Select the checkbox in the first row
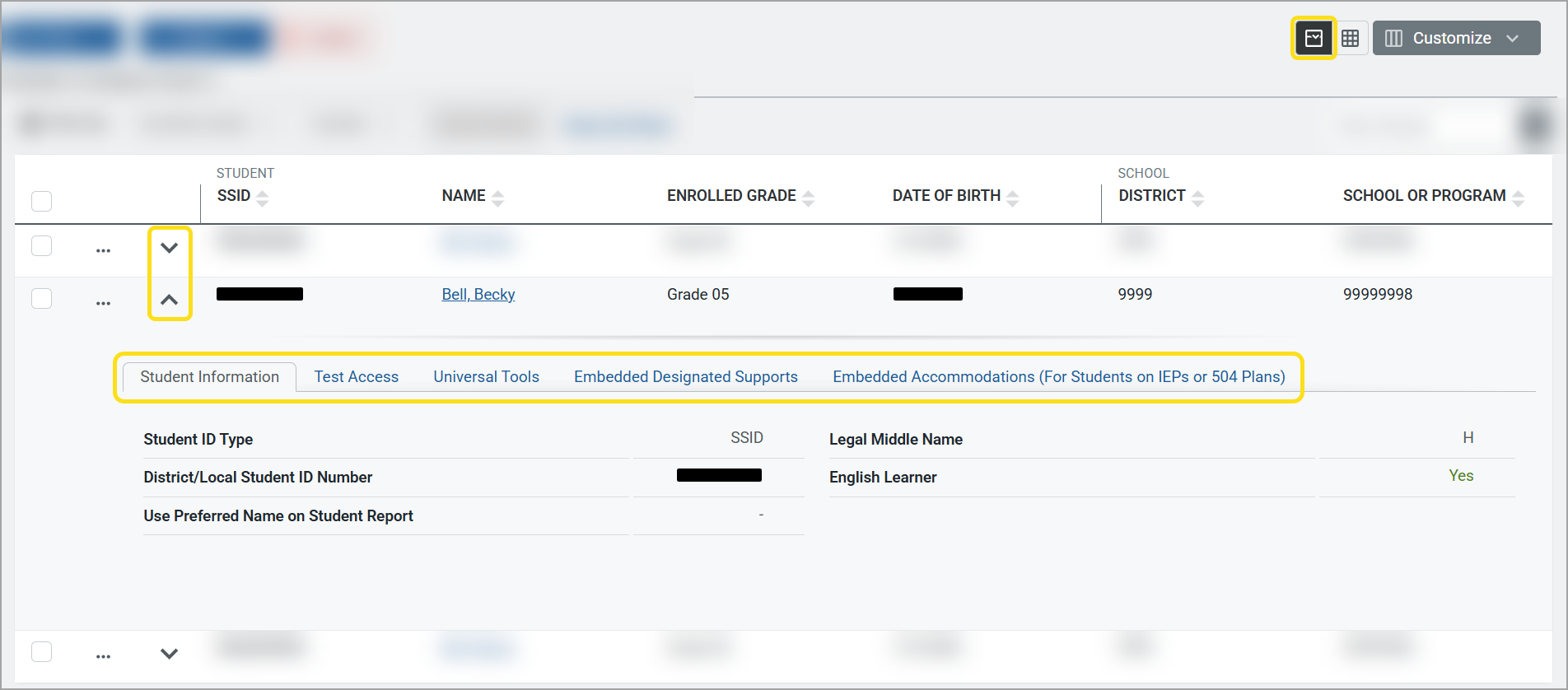1568x690 pixels. (41, 246)
